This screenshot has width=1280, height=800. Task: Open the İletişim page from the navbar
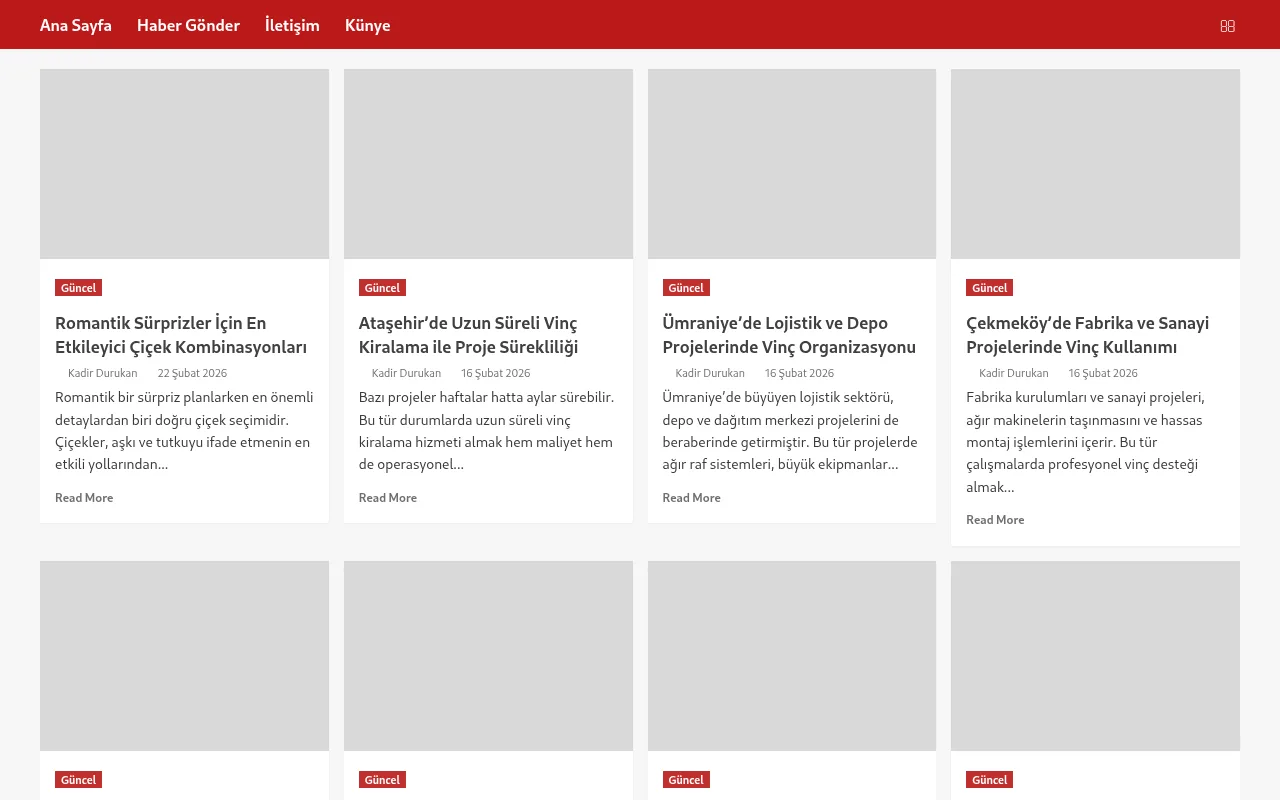tap(292, 25)
